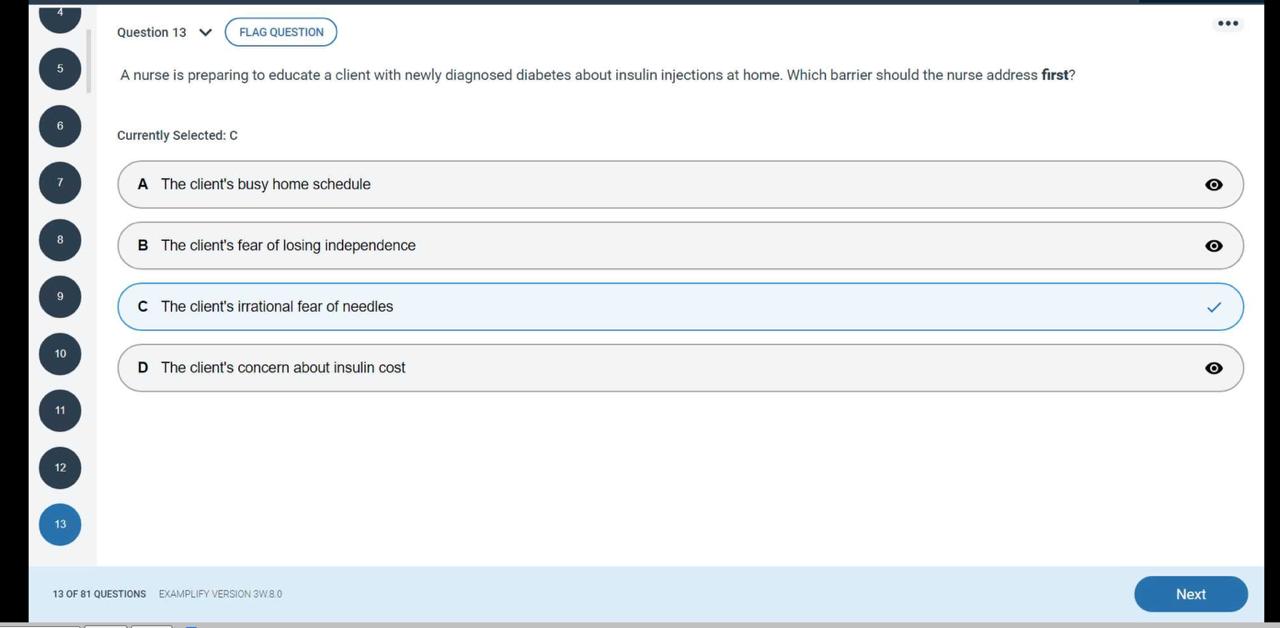Open the three-dot more options menu

1228,23
